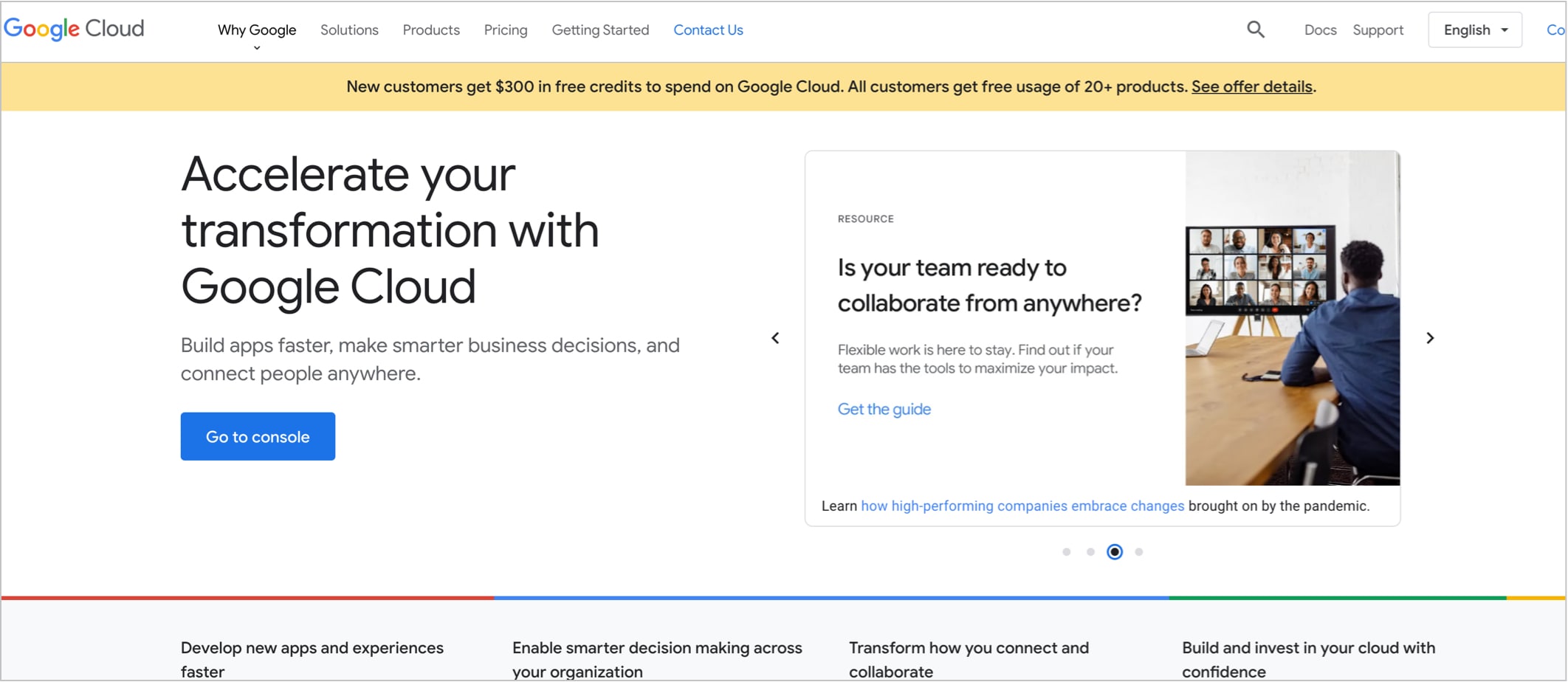Open the Support link
The height and width of the screenshot is (682, 1568).
click(1378, 30)
